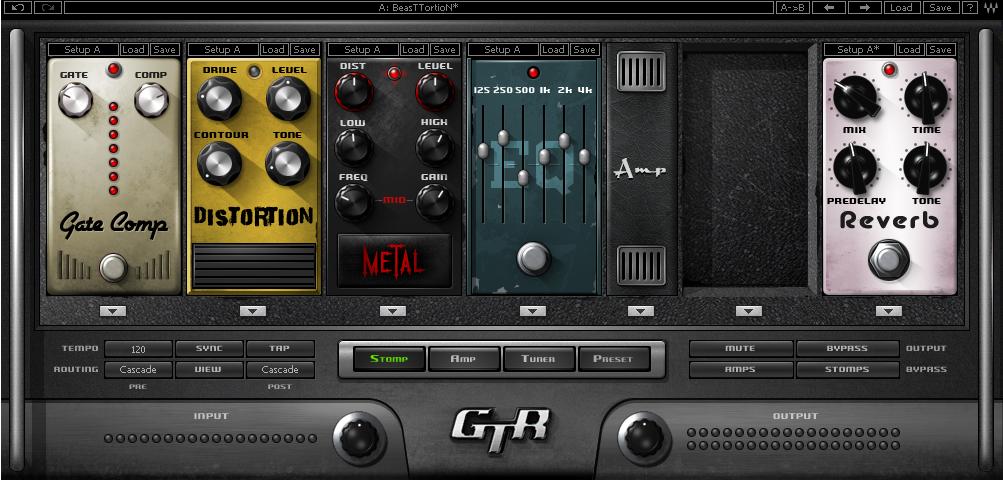Toggle the EQ pedal footswitch
The height and width of the screenshot is (480, 1003).
coord(533,259)
